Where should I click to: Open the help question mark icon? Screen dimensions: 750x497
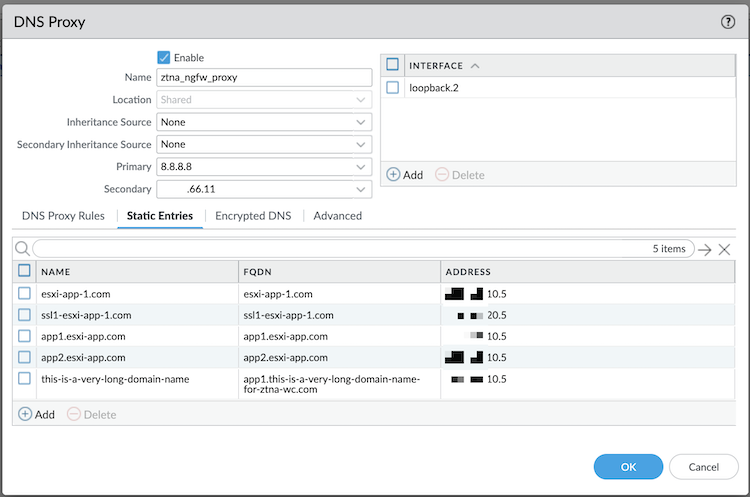728,21
